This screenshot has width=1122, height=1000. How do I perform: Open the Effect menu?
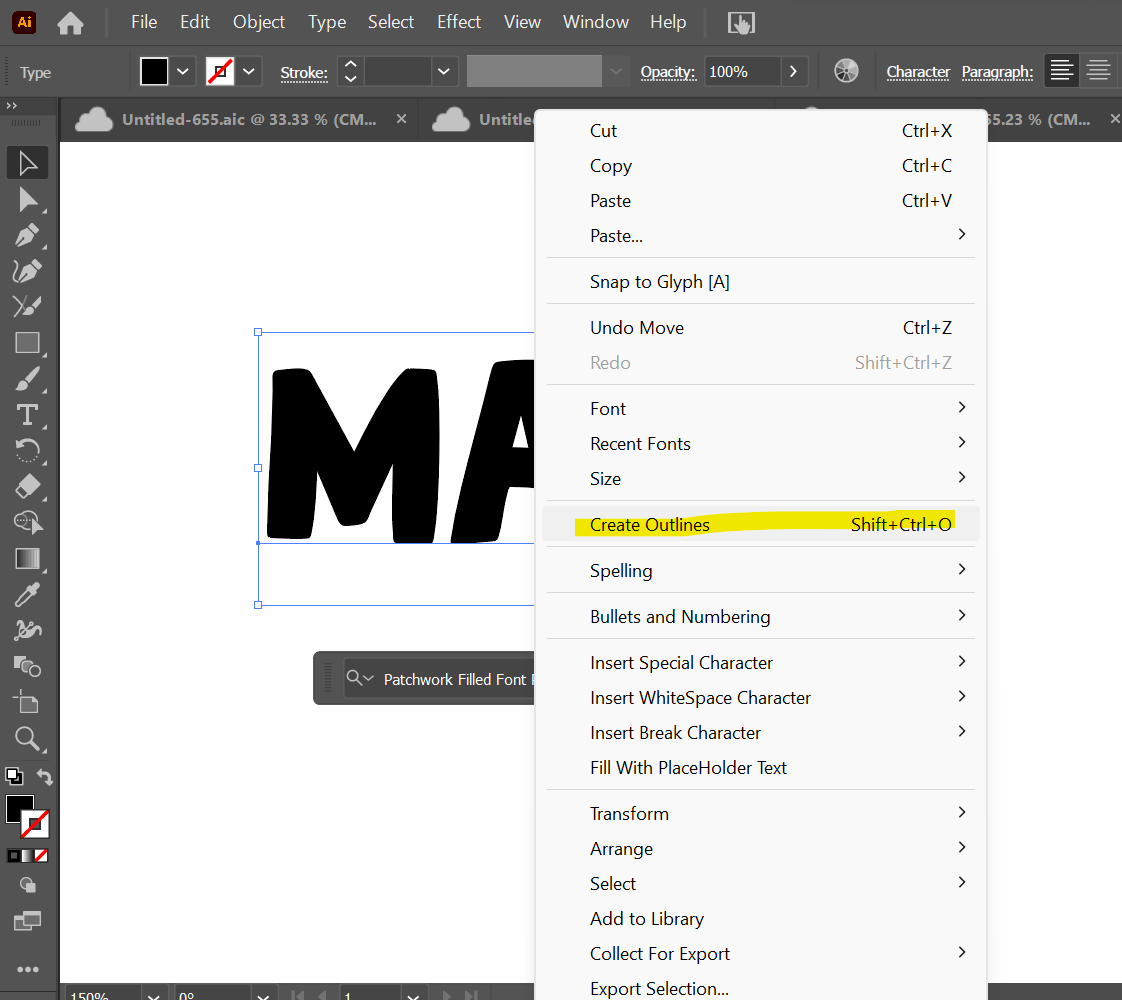click(459, 22)
